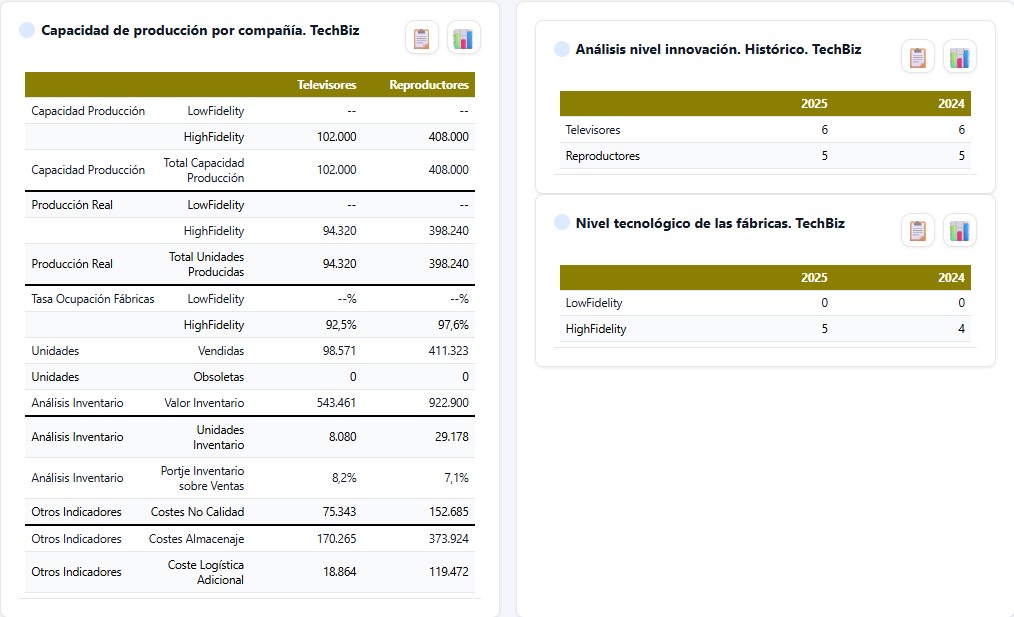Select the Reproductores column header
The width and height of the screenshot is (1014, 617).
coord(429,85)
